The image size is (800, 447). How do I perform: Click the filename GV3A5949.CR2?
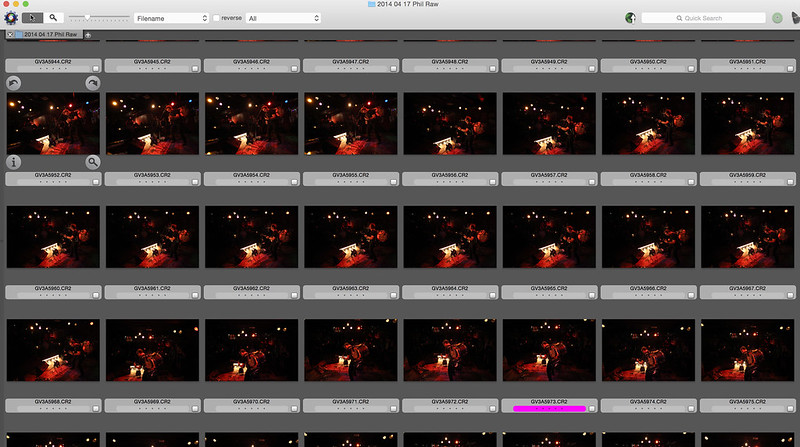coord(549,62)
